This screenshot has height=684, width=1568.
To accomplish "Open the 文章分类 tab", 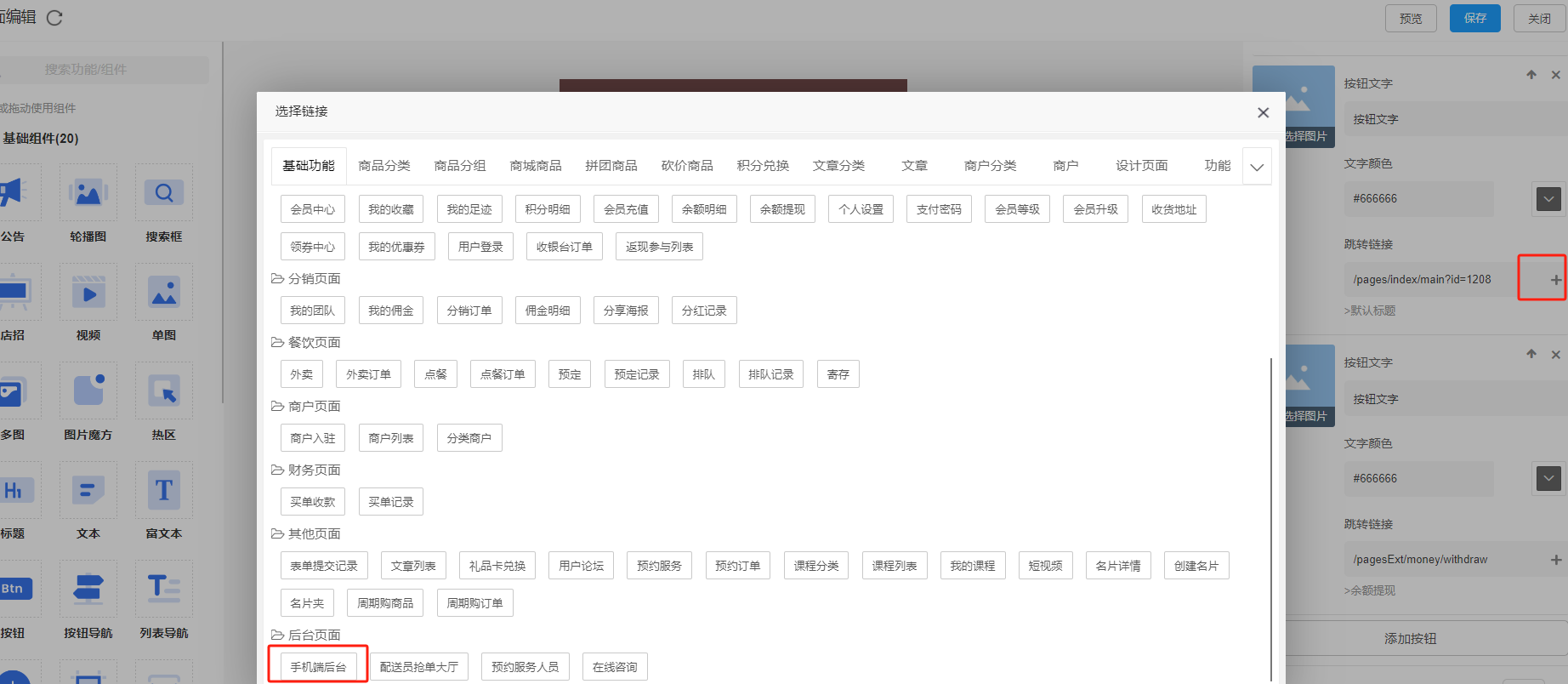I will [x=838, y=166].
